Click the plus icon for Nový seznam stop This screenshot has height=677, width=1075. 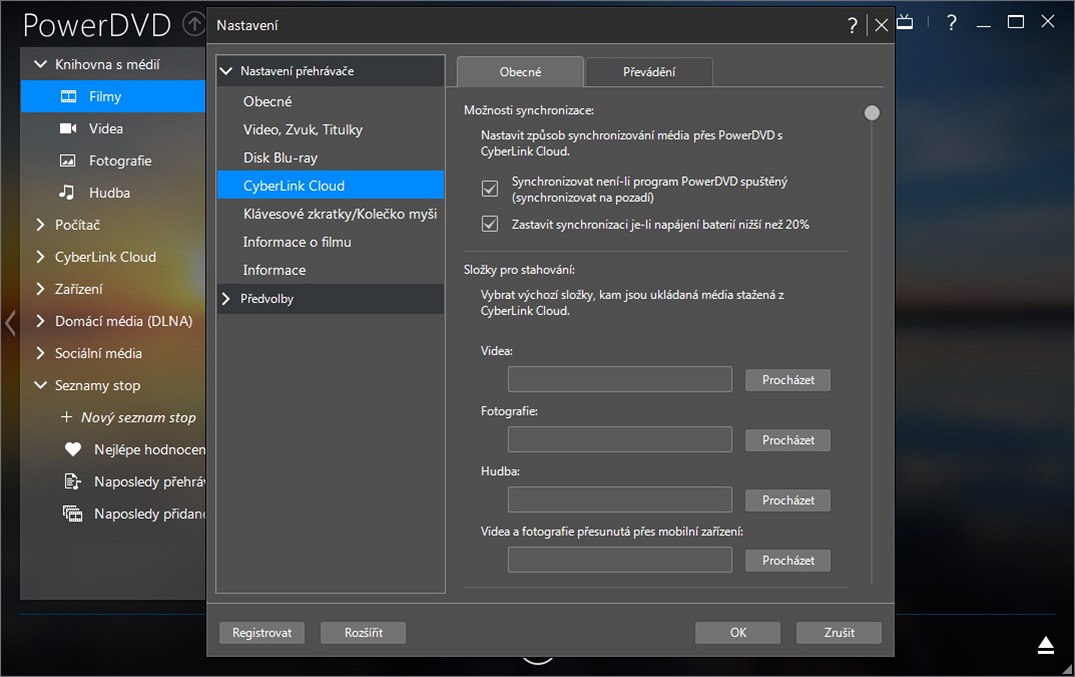coord(66,417)
